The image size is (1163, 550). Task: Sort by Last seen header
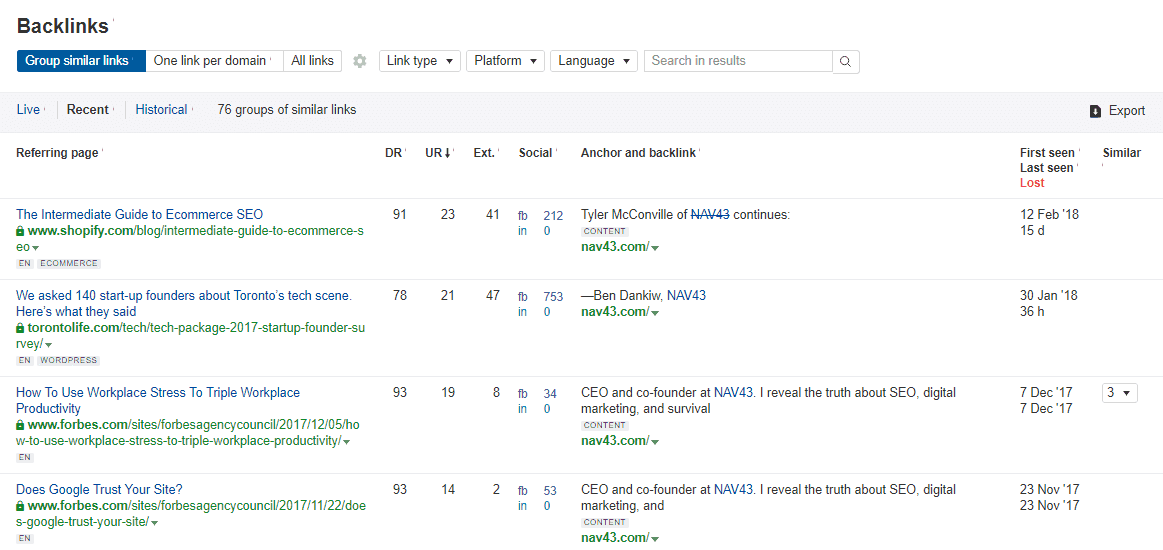[x=1047, y=168]
